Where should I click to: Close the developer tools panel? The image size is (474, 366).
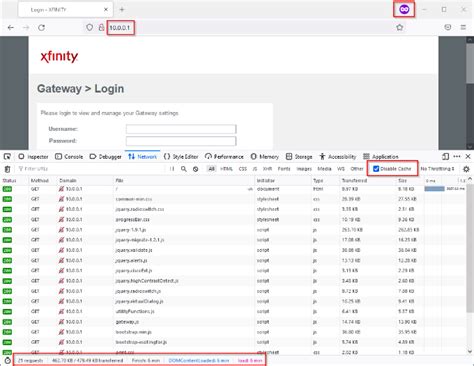pyautogui.click(x=468, y=156)
